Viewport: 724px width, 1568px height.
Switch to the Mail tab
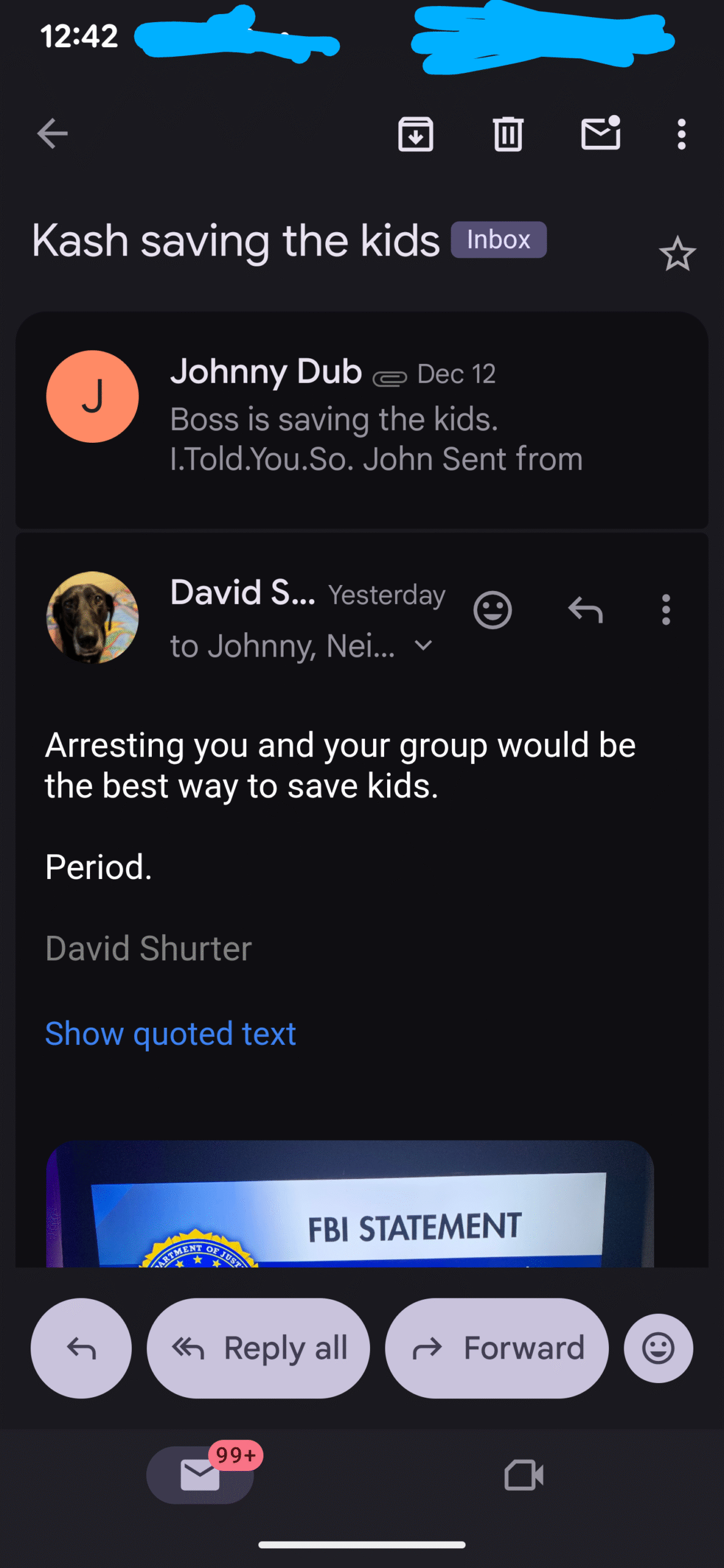click(200, 1474)
